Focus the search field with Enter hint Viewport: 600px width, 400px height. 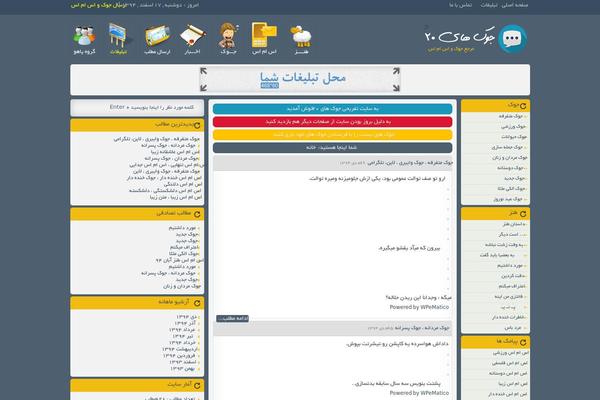(x=137, y=108)
